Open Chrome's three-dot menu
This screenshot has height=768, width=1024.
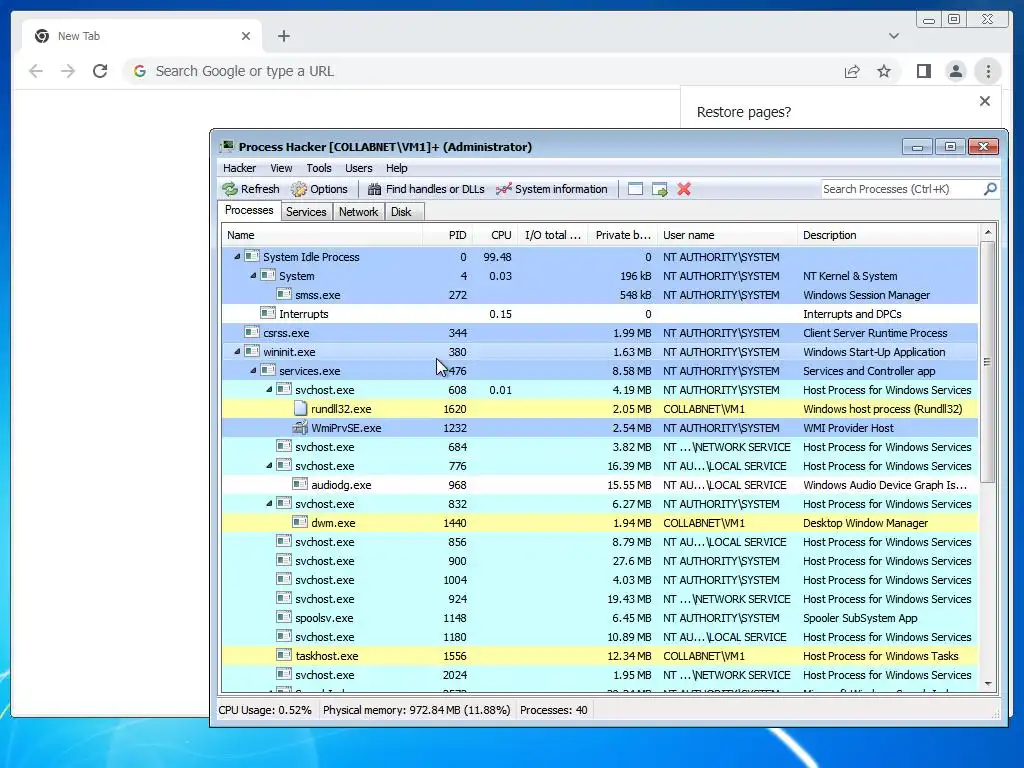pos(988,71)
